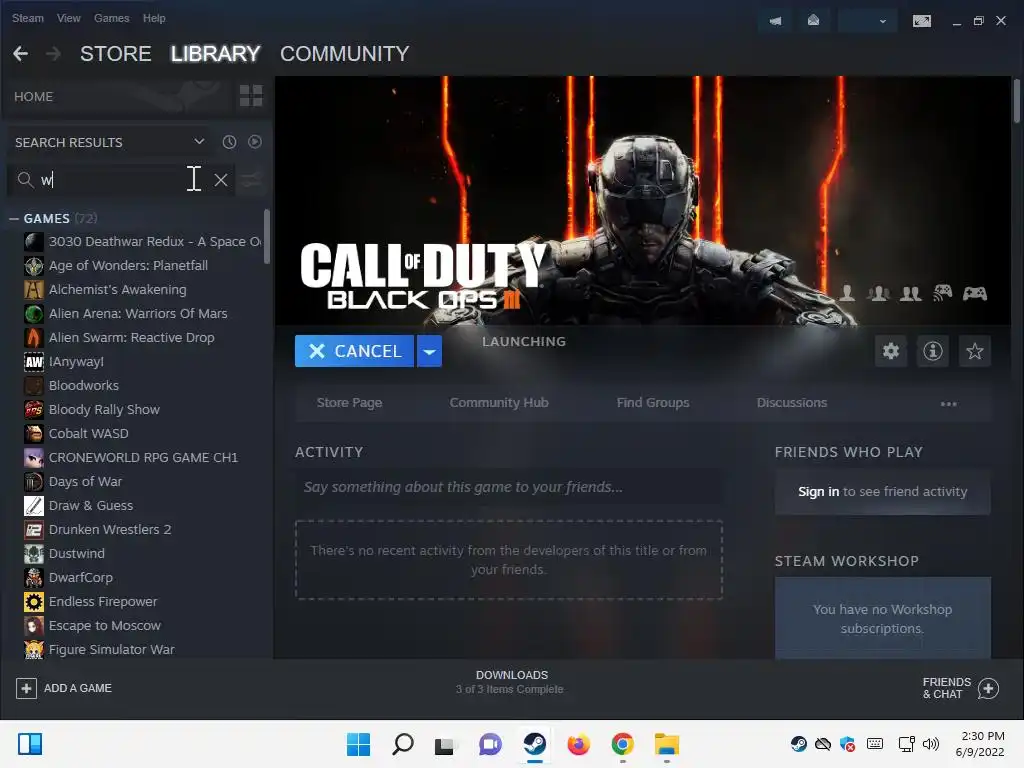Screen dimensions: 1024x768
Task: Open the Community Hub link
Action: tap(499, 403)
